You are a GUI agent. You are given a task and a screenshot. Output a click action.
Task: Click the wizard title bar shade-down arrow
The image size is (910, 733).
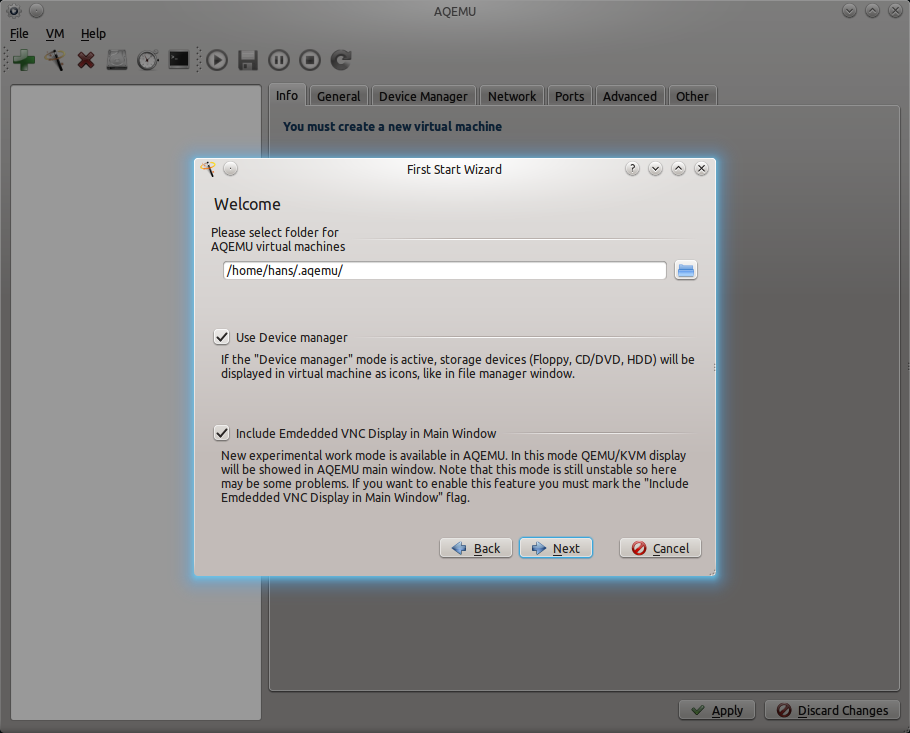click(655, 169)
